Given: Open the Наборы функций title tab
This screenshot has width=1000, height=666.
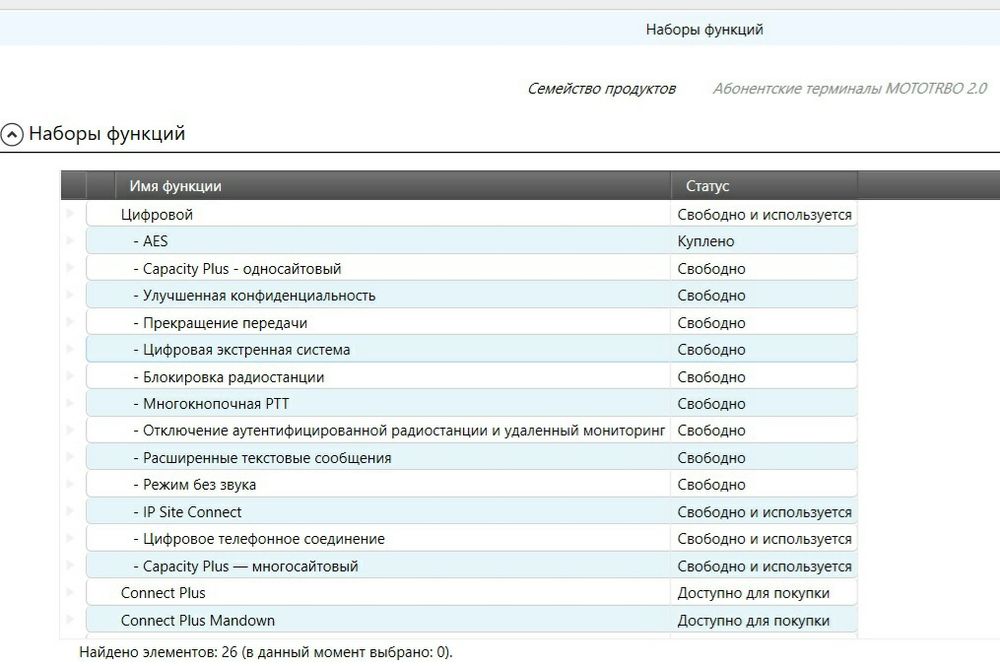Looking at the screenshot, I should tap(704, 30).
